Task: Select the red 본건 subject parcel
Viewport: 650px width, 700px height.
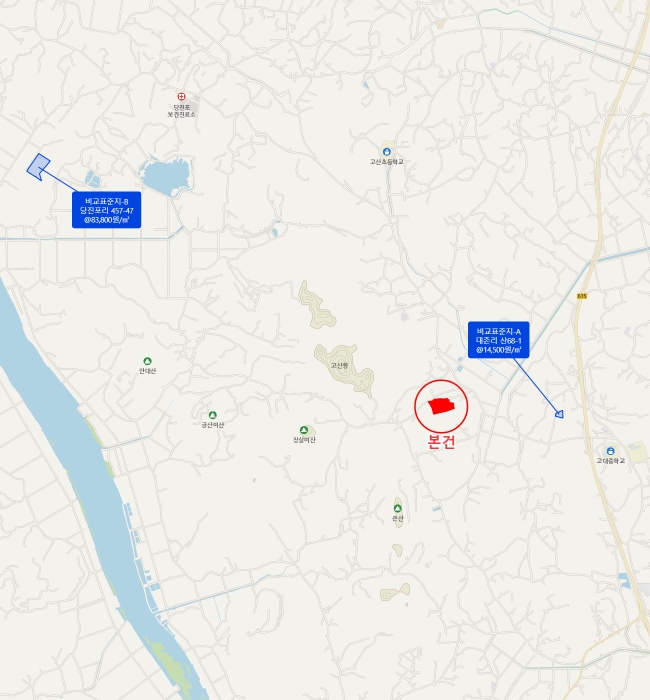Action: point(441,406)
